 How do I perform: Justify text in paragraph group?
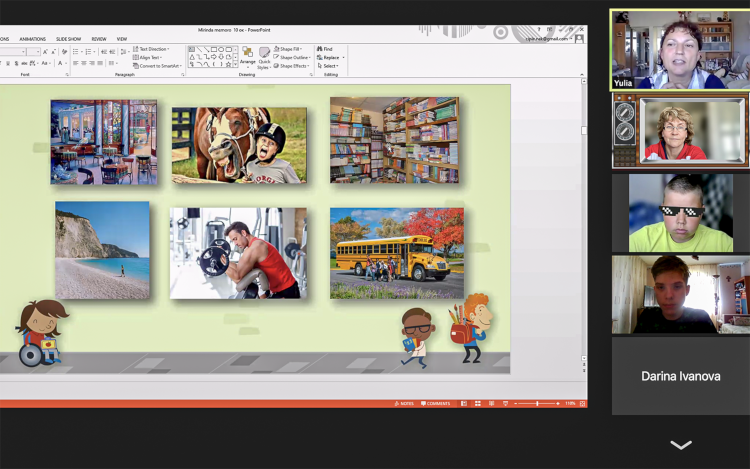[x=100, y=63]
